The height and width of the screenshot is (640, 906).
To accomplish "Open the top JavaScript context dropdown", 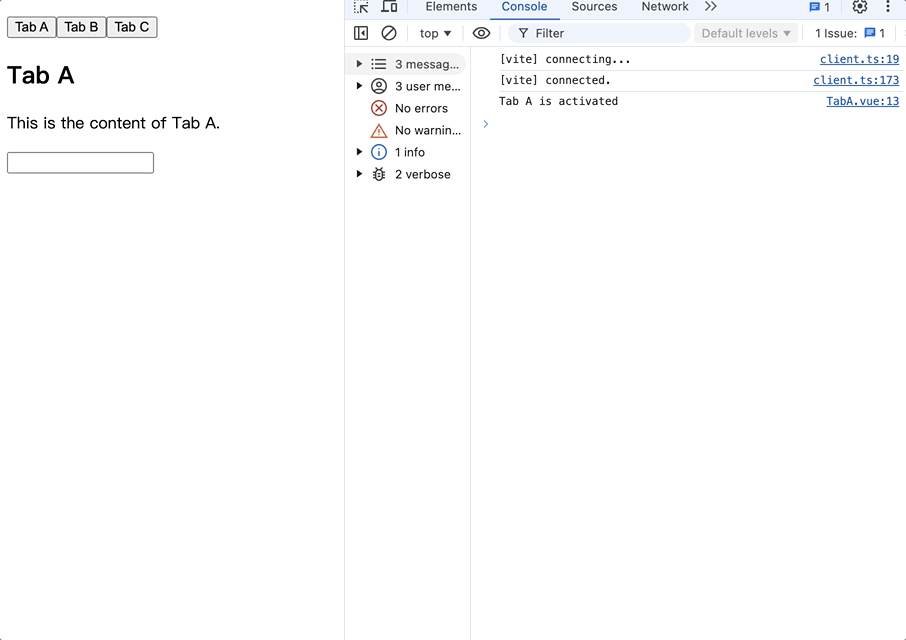I will [x=435, y=34].
